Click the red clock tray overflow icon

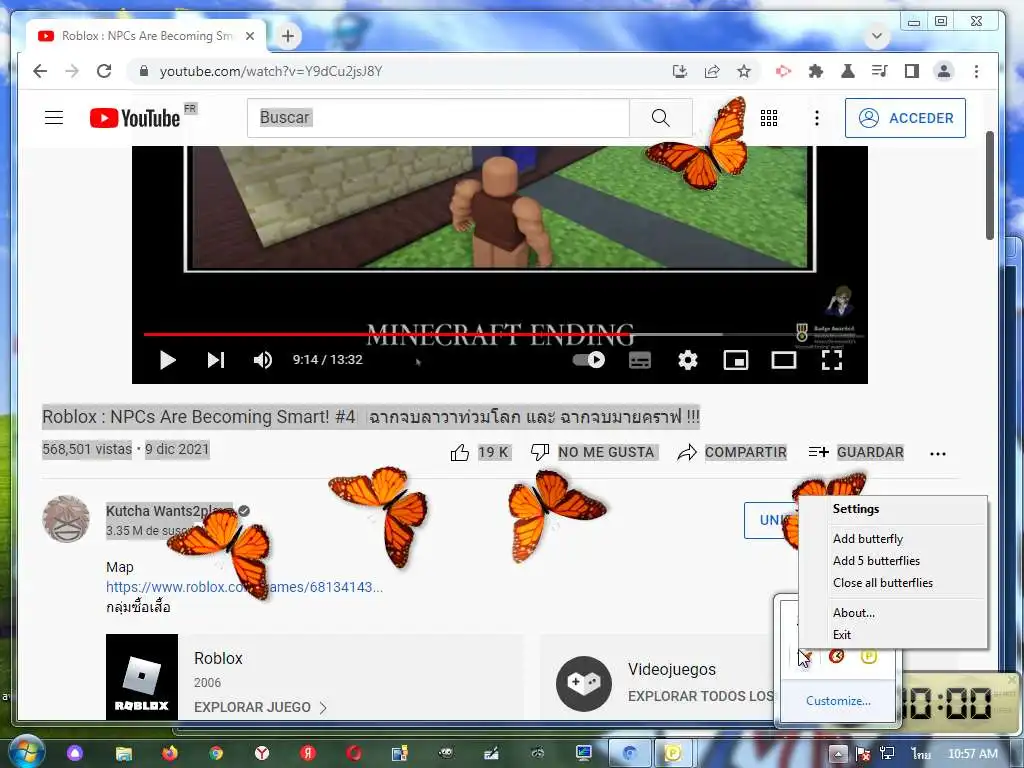[x=837, y=656]
